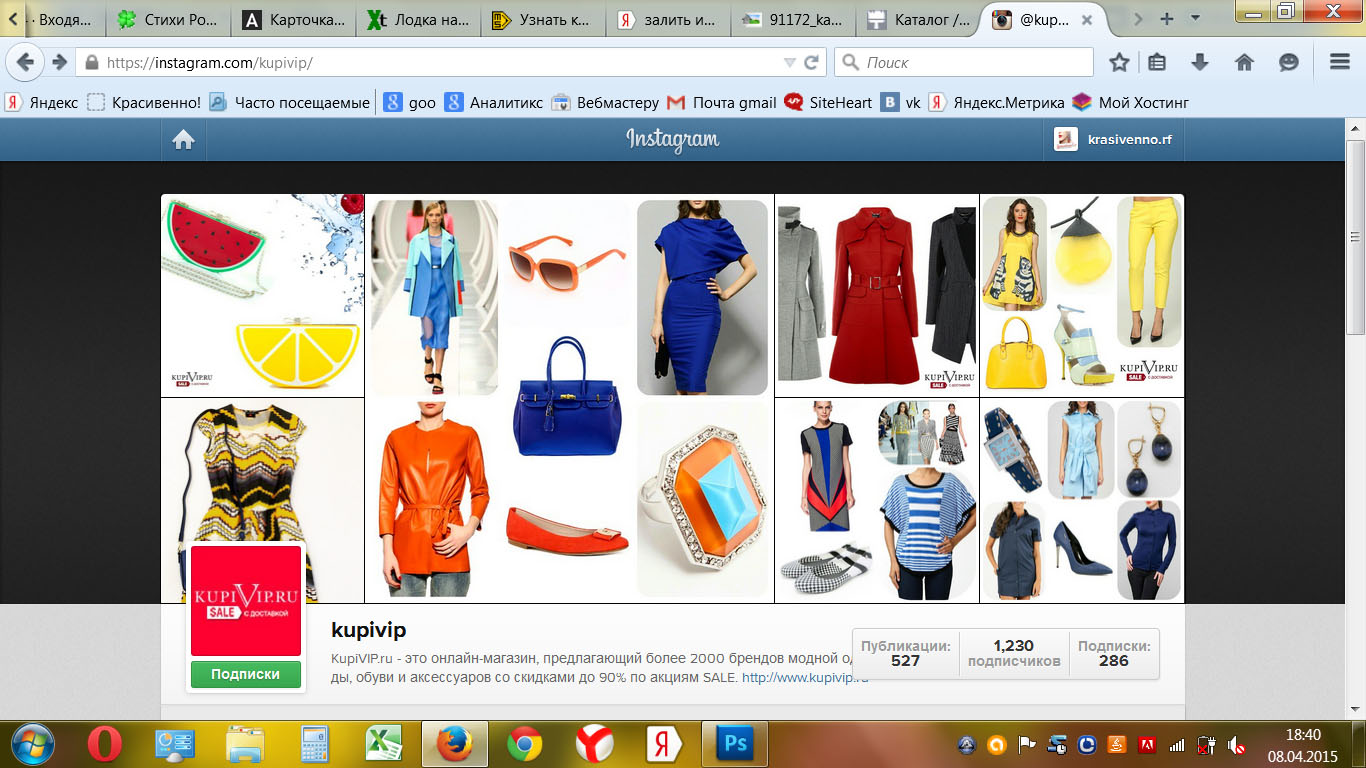Screen dimensions: 1366x768
Task: Open the yellow trousers collage photo
Action: (x=1082, y=296)
